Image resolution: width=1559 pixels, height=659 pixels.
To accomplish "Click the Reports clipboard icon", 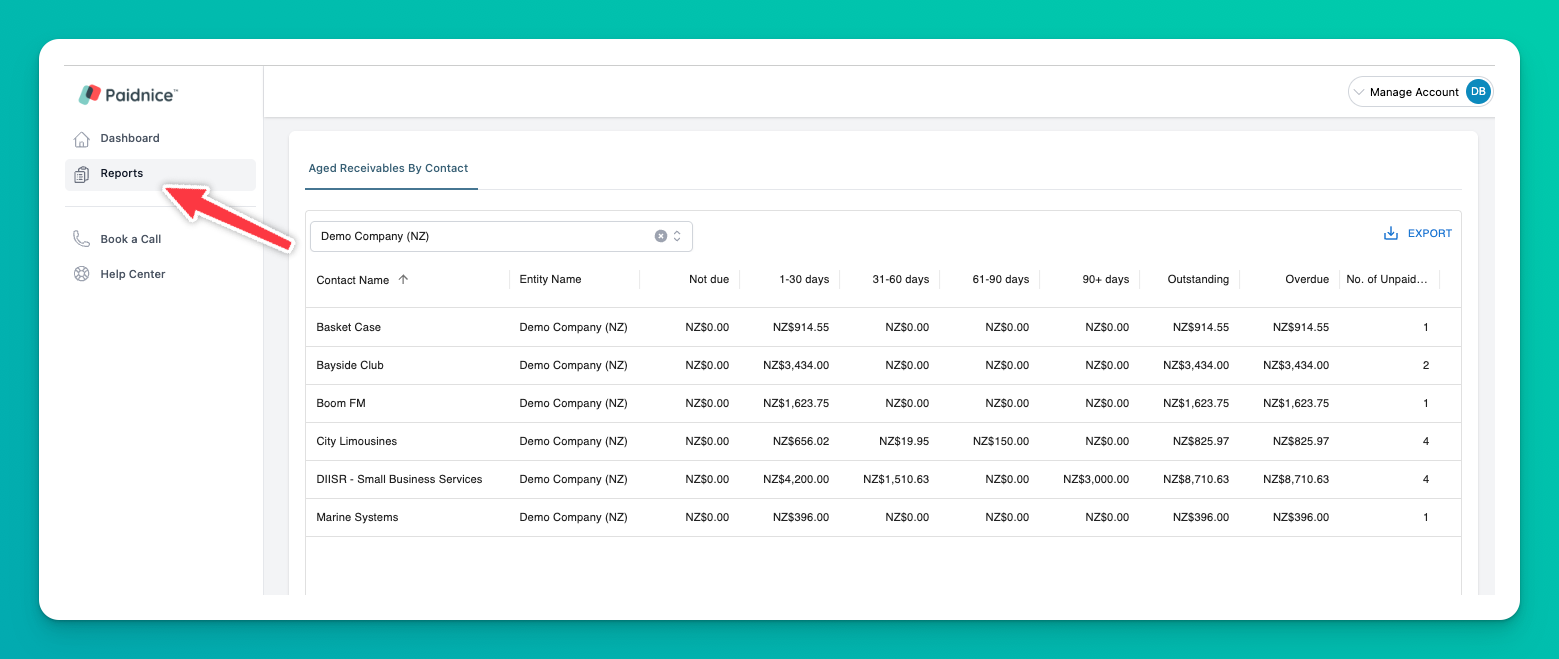I will 82,174.
